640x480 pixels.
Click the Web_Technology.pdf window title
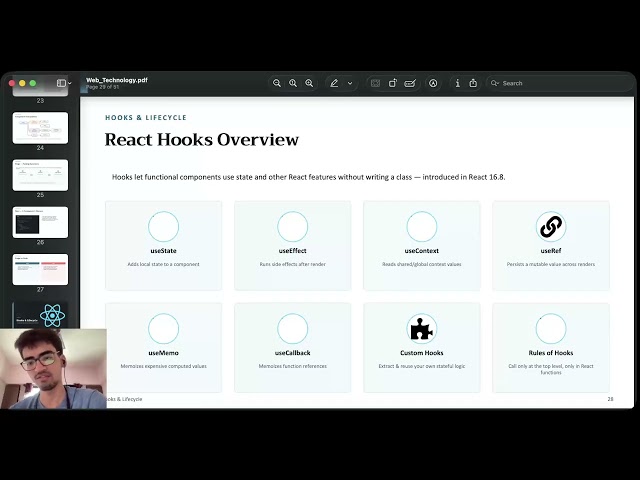[x=117, y=80]
